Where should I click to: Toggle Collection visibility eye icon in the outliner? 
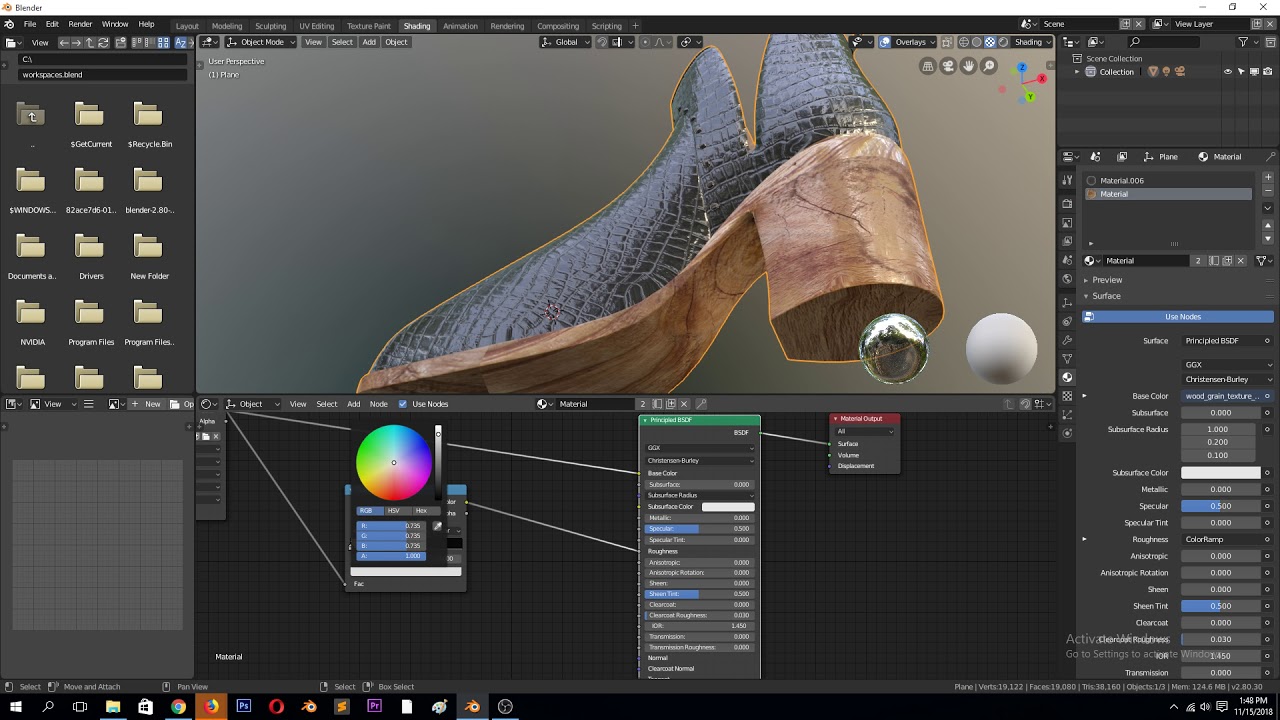point(1228,72)
